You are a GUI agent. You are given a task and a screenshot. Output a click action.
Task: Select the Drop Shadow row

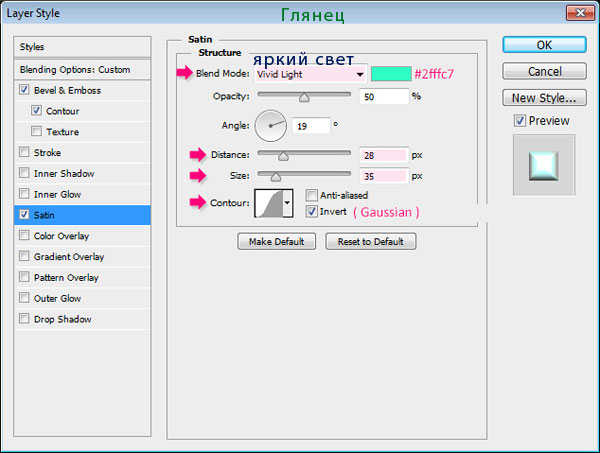pyautogui.click(x=82, y=319)
